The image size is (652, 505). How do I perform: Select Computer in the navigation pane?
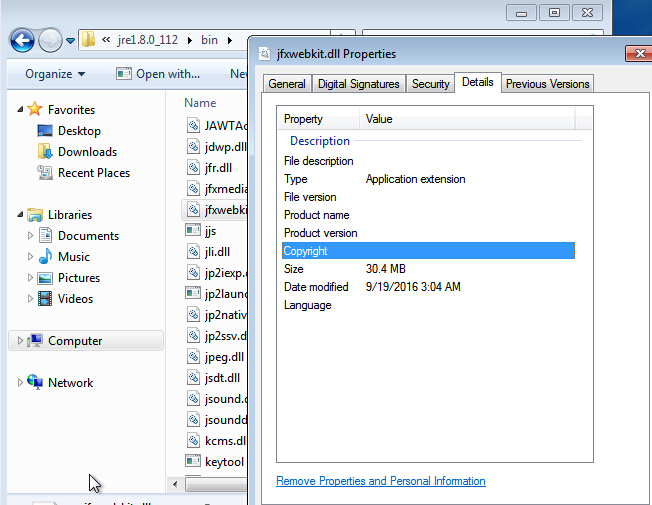[x=75, y=341]
